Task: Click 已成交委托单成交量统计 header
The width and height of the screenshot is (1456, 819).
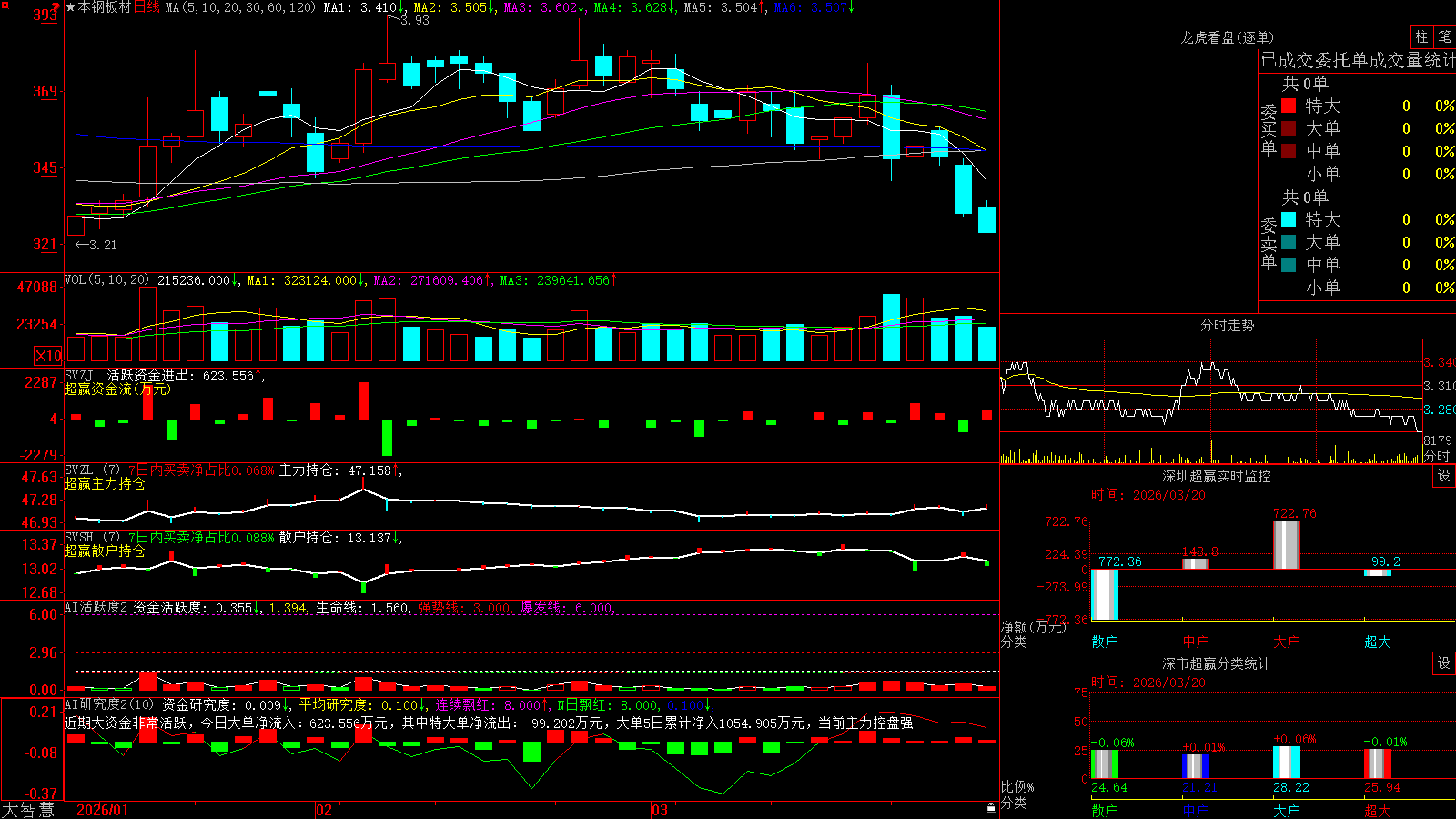Action: (1358, 60)
